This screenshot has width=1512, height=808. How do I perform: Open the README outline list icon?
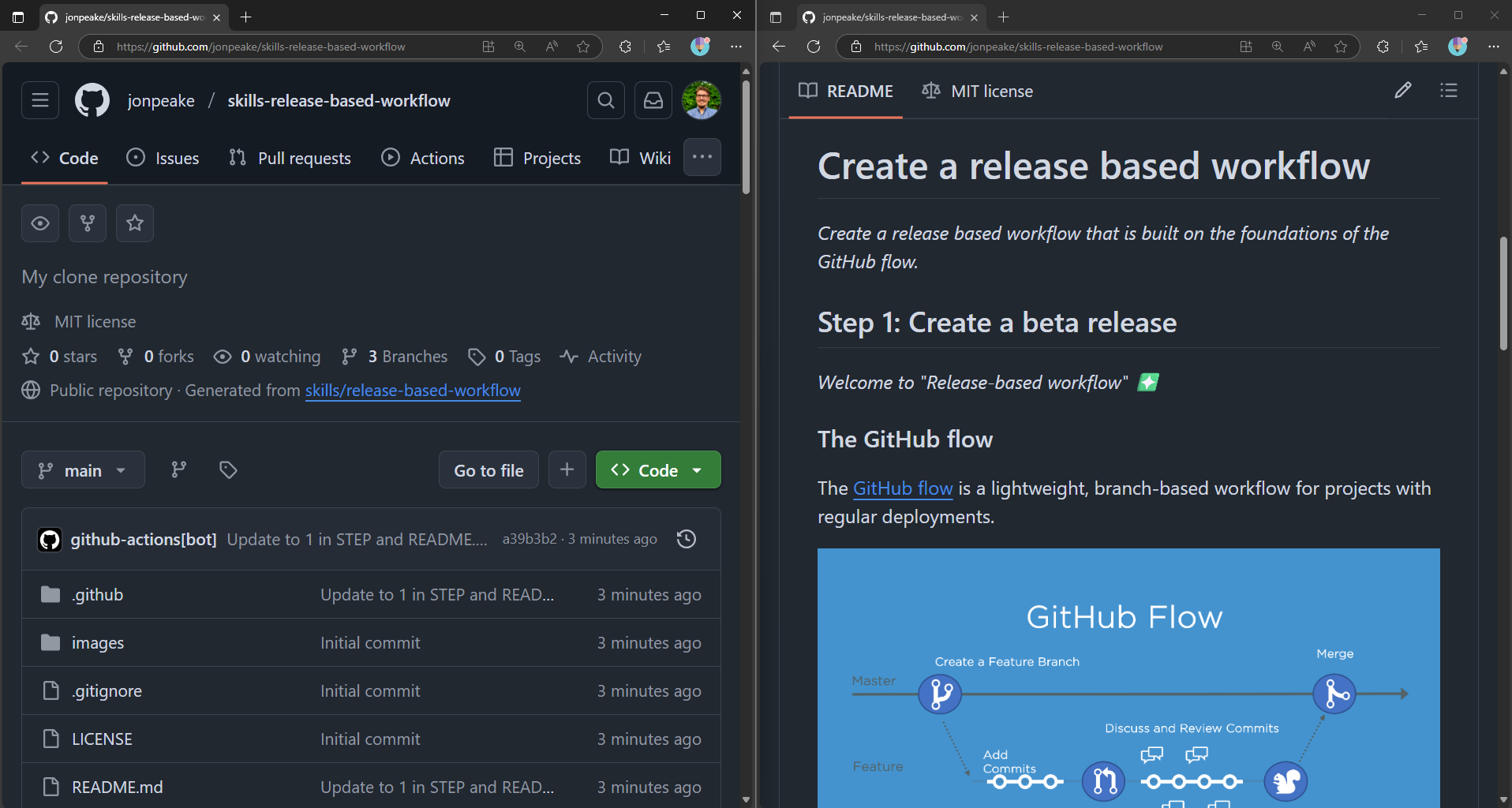point(1449,90)
